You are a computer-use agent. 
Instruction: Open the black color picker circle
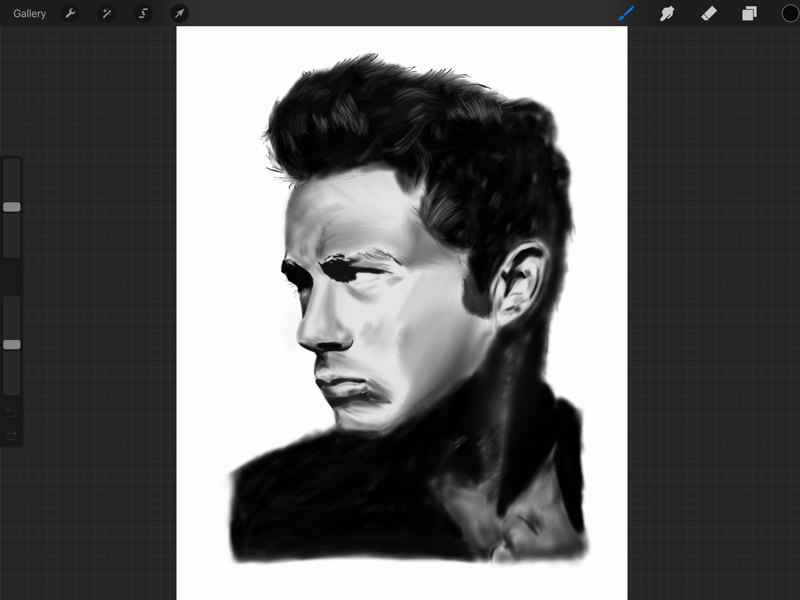789,14
